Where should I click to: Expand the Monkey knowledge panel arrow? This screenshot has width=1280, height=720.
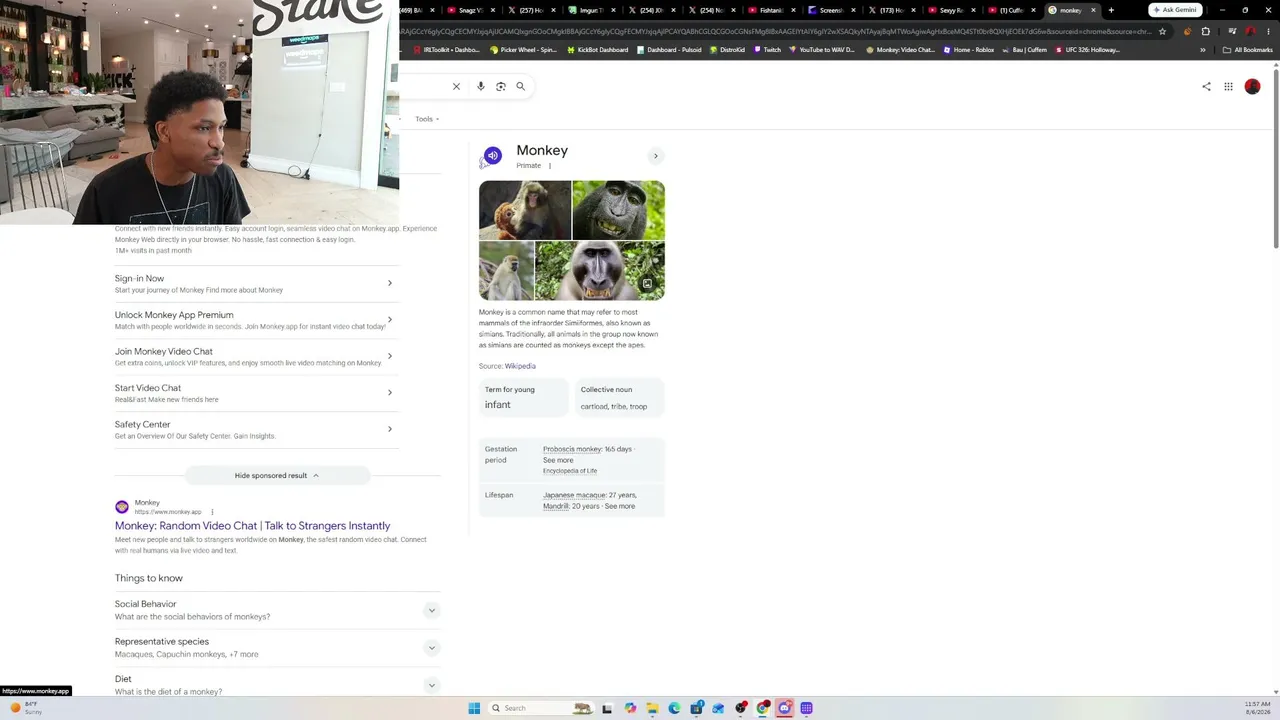[x=656, y=156]
